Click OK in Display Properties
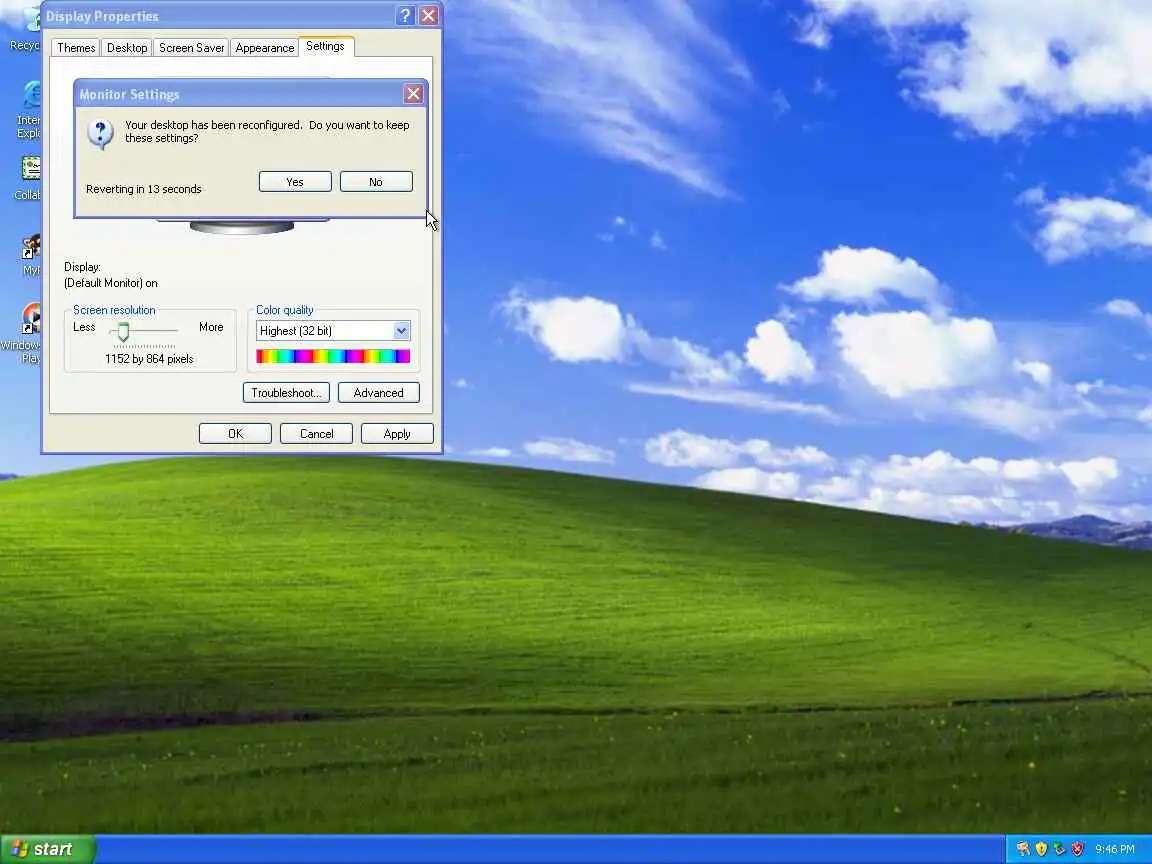This screenshot has width=1152, height=864. [x=235, y=433]
